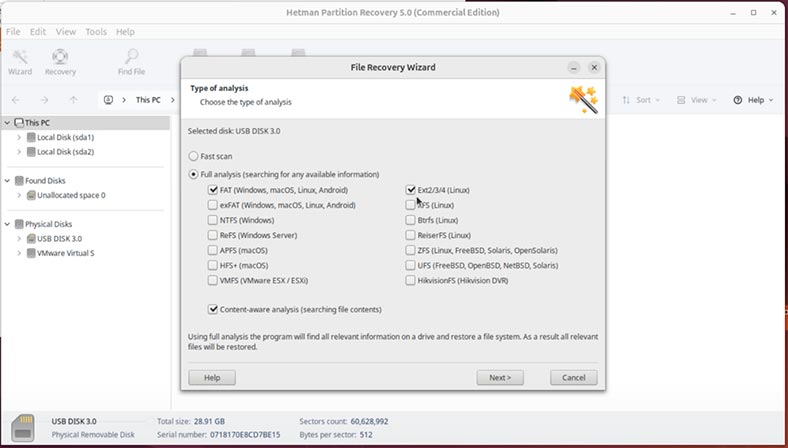Click Local Disk (sda2) drive icon
The height and width of the screenshot is (448, 788).
[31, 152]
